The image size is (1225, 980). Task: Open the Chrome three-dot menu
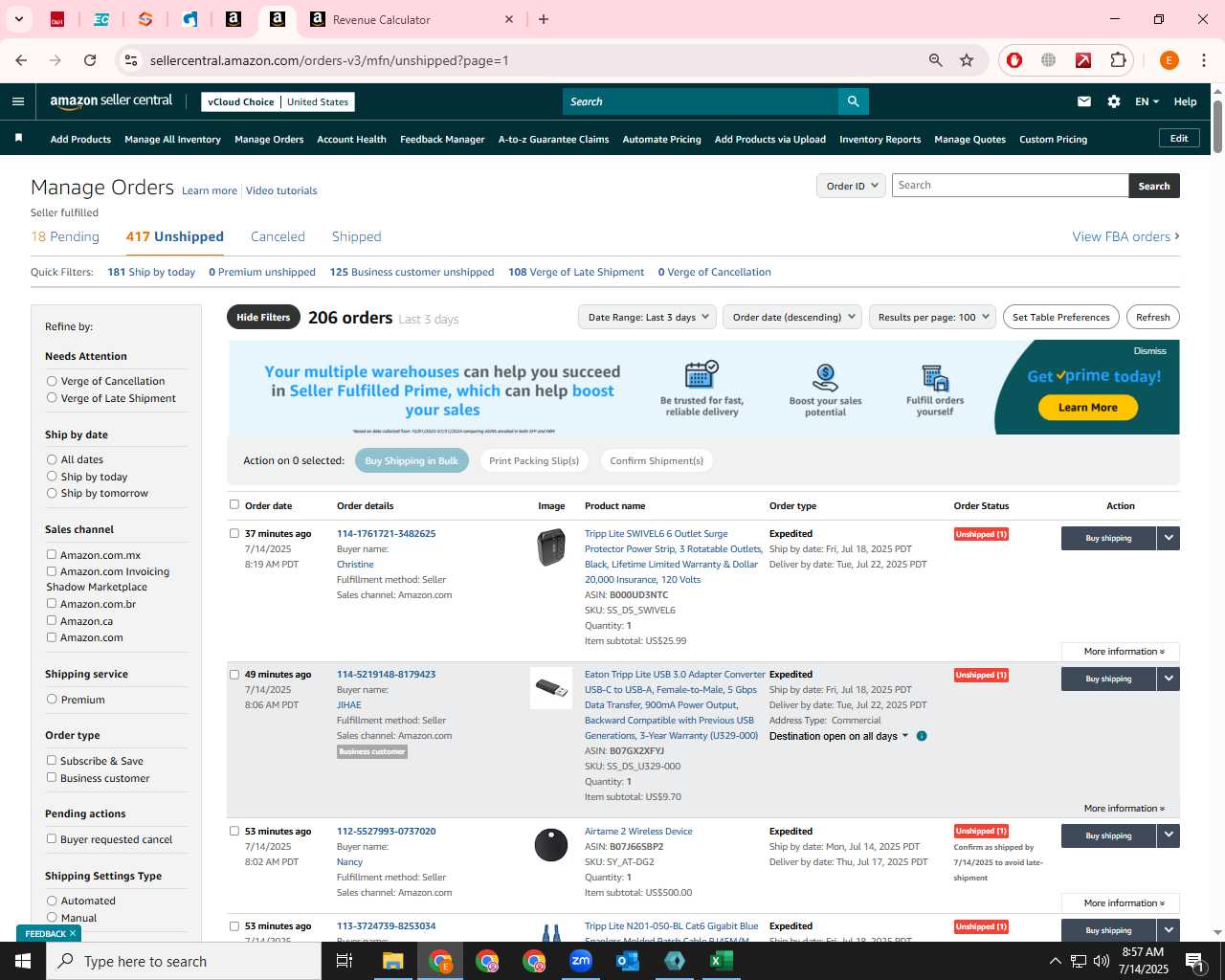[x=1204, y=60]
